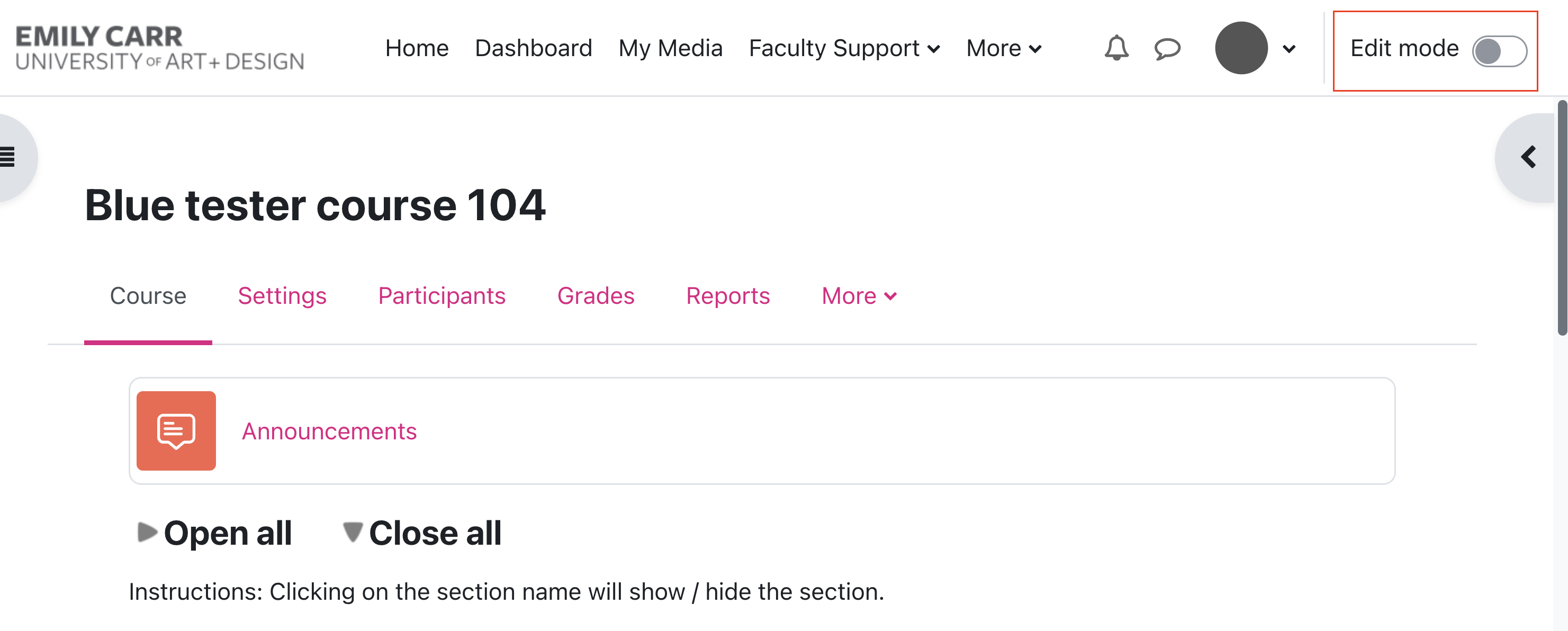Switch to the Participants tab

pyautogui.click(x=441, y=296)
